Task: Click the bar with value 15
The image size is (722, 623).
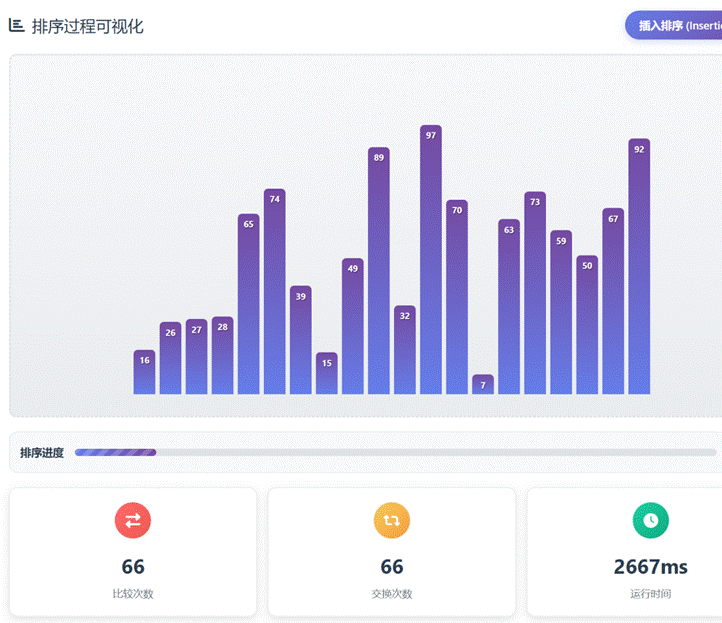Action: [x=327, y=374]
